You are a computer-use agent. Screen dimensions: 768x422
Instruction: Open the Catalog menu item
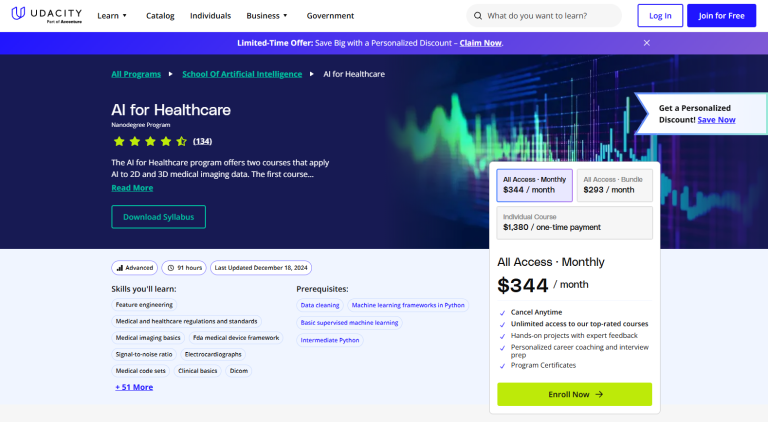click(160, 16)
